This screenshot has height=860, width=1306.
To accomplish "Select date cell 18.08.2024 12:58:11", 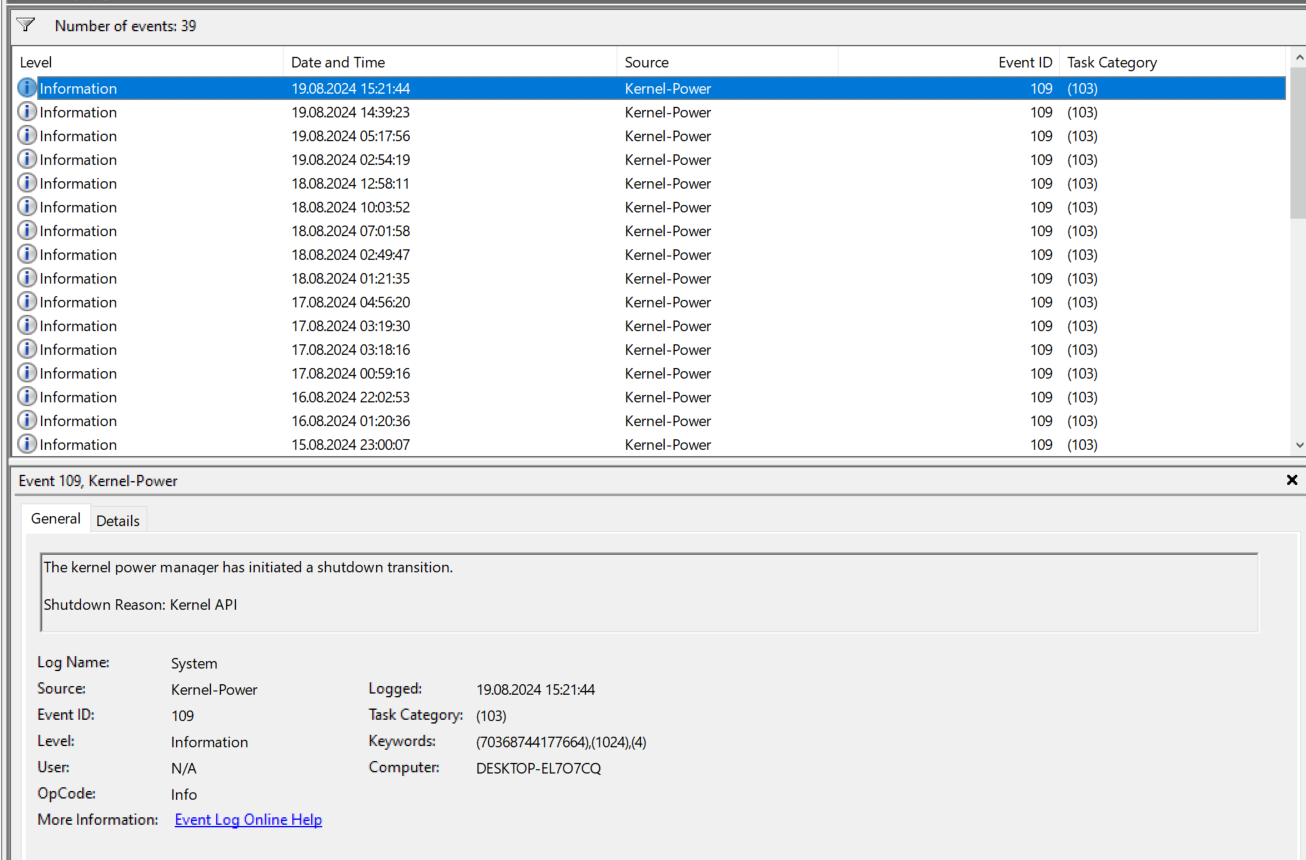I will pyautogui.click(x=350, y=183).
